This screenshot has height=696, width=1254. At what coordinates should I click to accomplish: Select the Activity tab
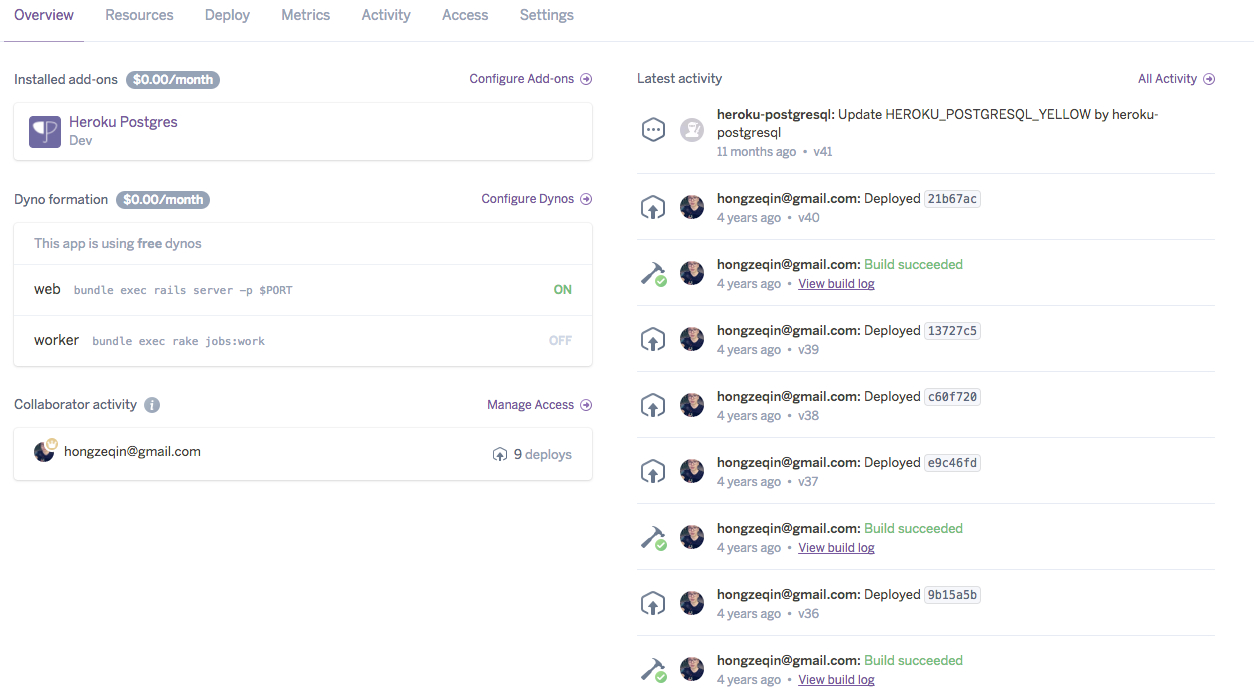click(x=386, y=15)
